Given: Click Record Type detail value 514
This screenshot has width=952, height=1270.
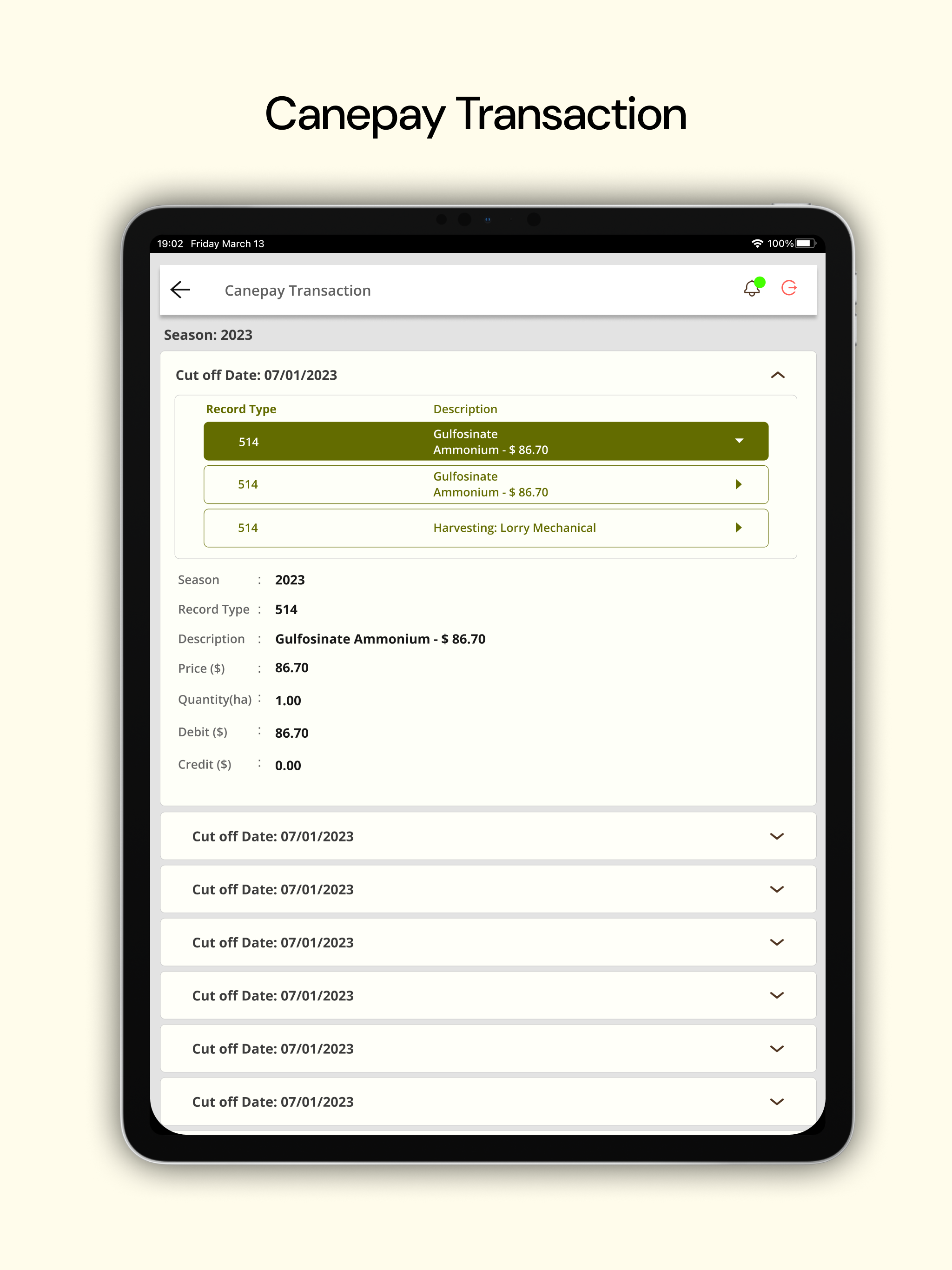Looking at the screenshot, I should (286, 609).
